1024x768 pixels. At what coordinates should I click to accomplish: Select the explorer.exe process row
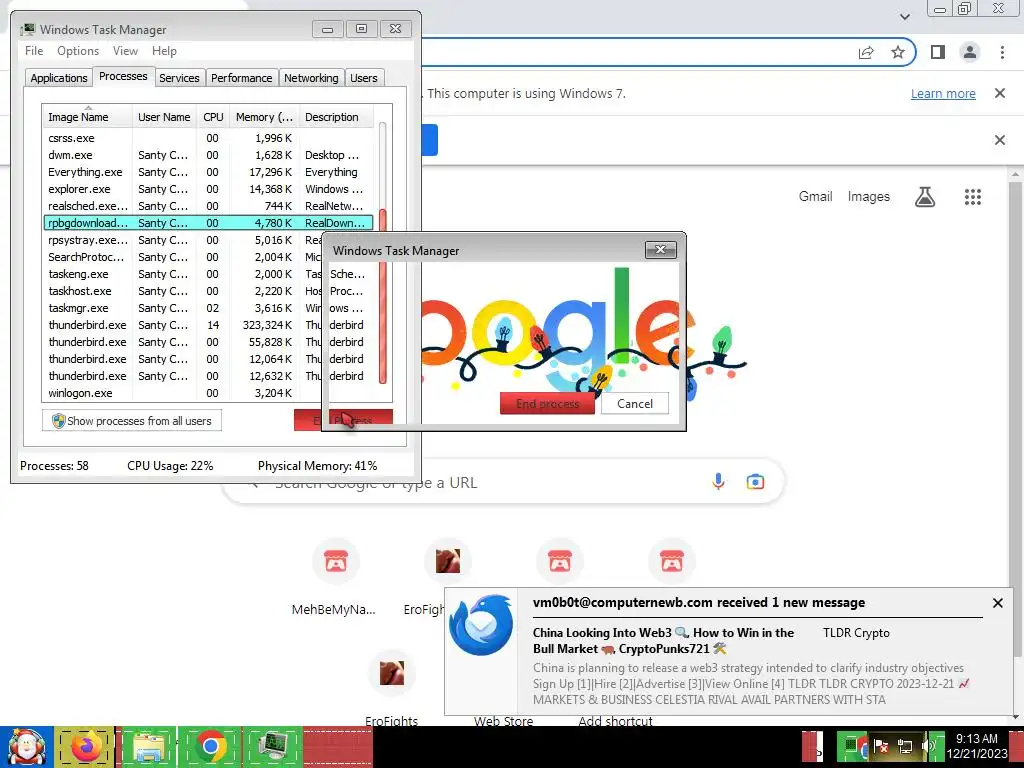[208, 189]
